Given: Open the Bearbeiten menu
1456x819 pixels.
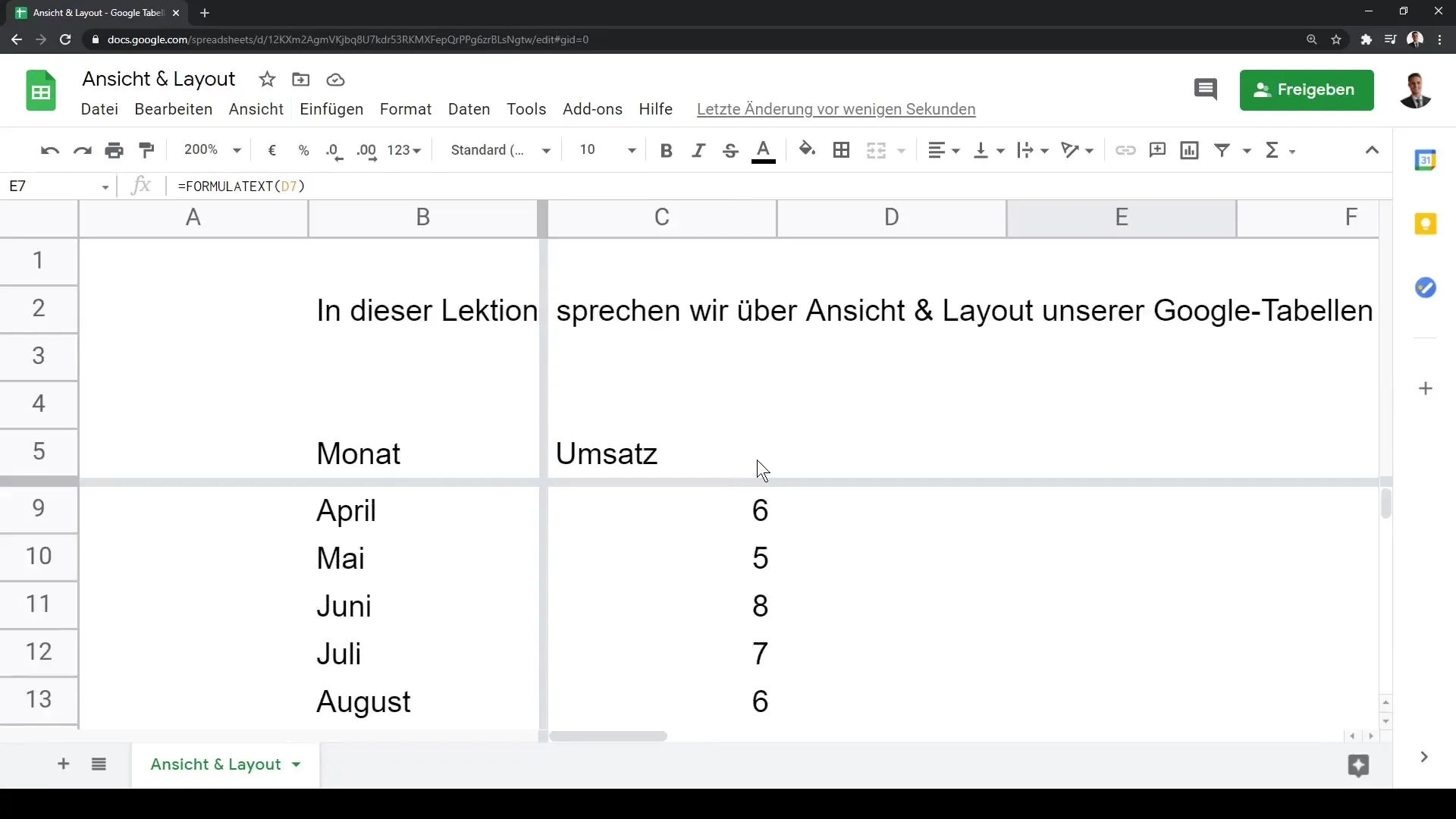Looking at the screenshot, I should [x=173, y=109].
